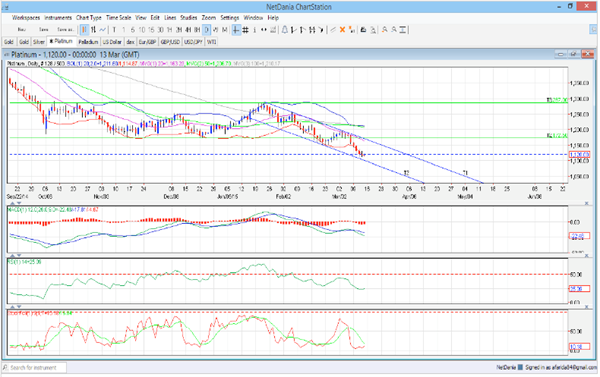
Task: Open the Studies menu
Action: click(x=189, y=18)
